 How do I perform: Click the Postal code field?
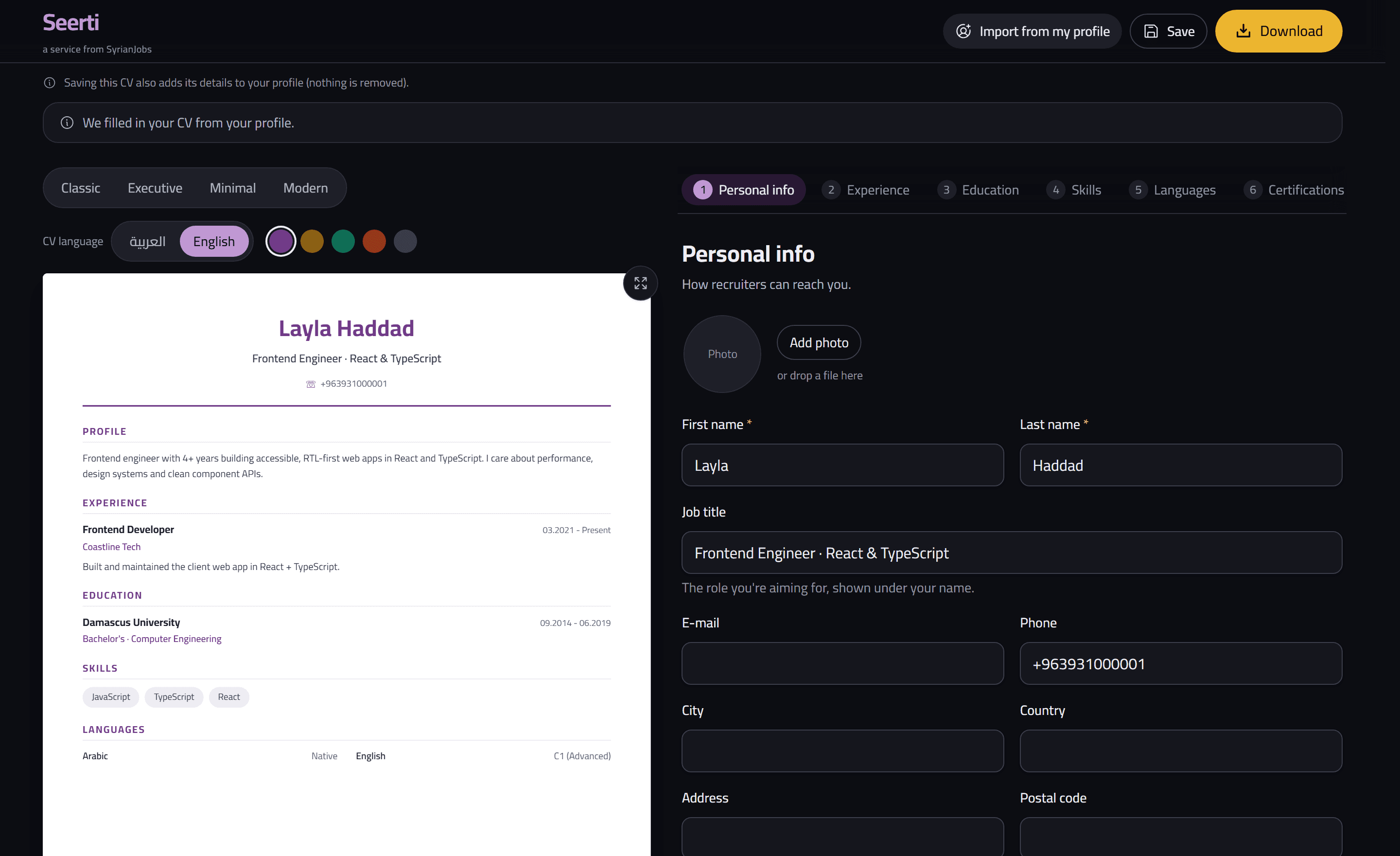(1181, 837)
